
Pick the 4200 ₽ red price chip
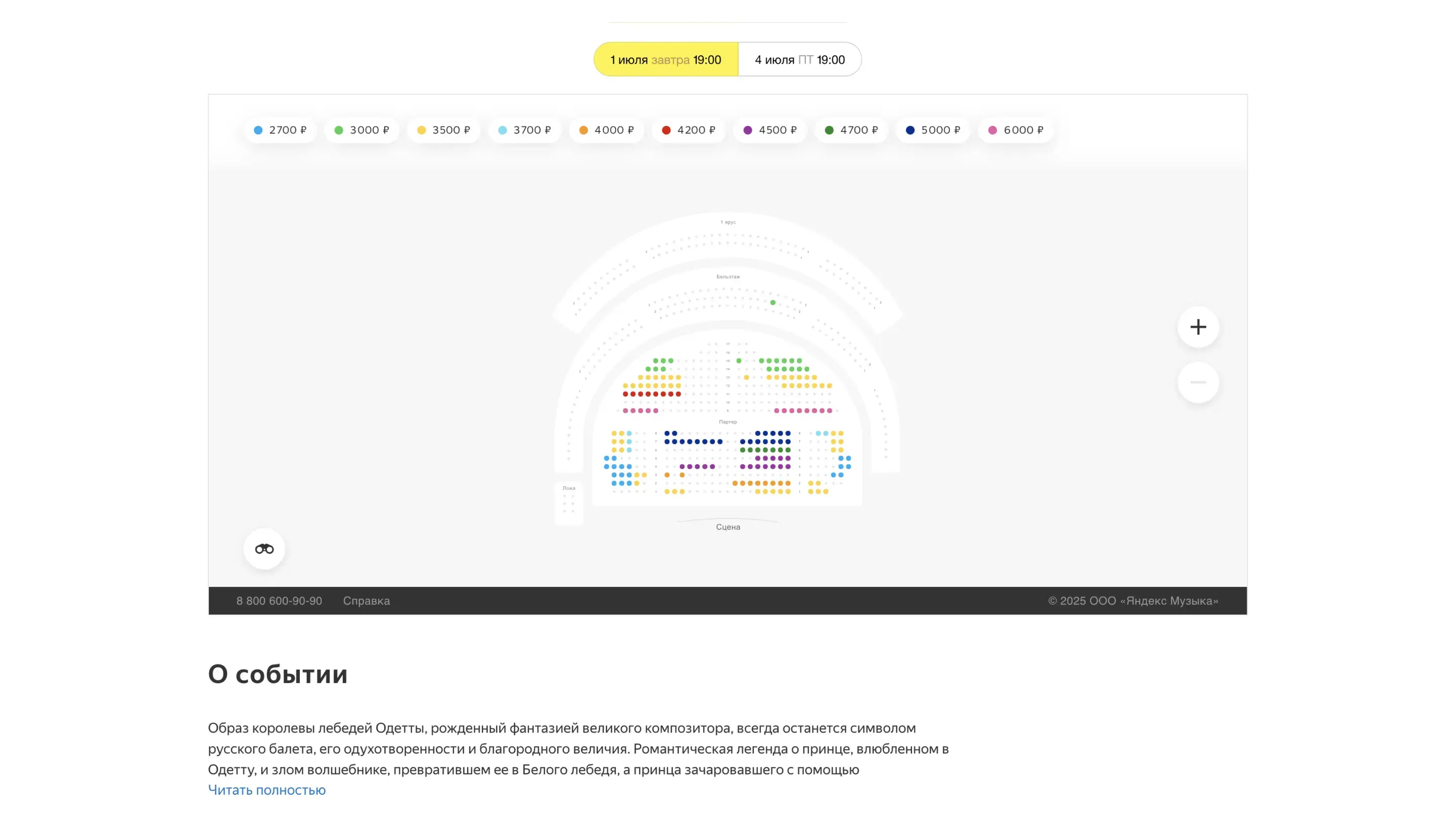[x=688, y=130]
